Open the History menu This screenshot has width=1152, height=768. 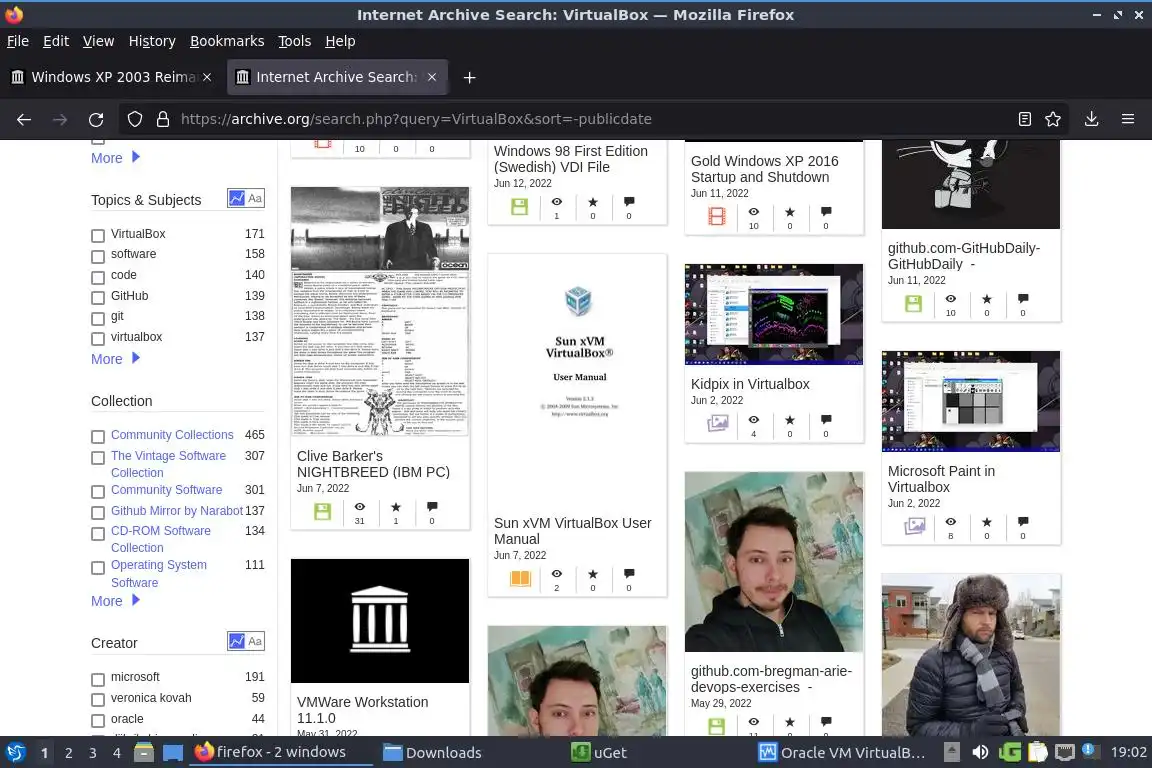152,41
